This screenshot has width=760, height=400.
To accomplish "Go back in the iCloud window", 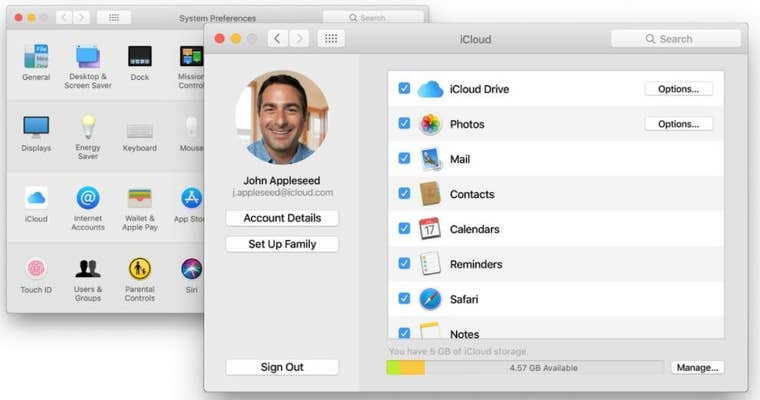I will (x=278, y=39).
